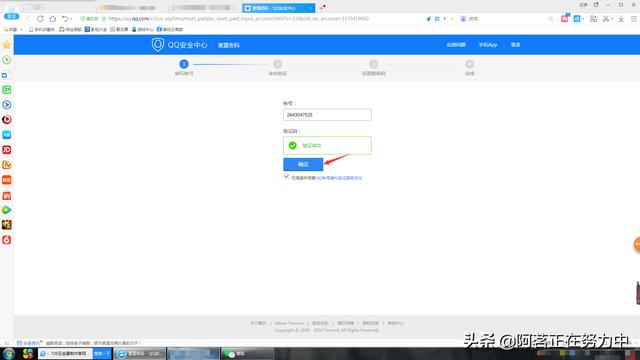Click the browser back arrow

pyautogui.click(x=28, y=19)
